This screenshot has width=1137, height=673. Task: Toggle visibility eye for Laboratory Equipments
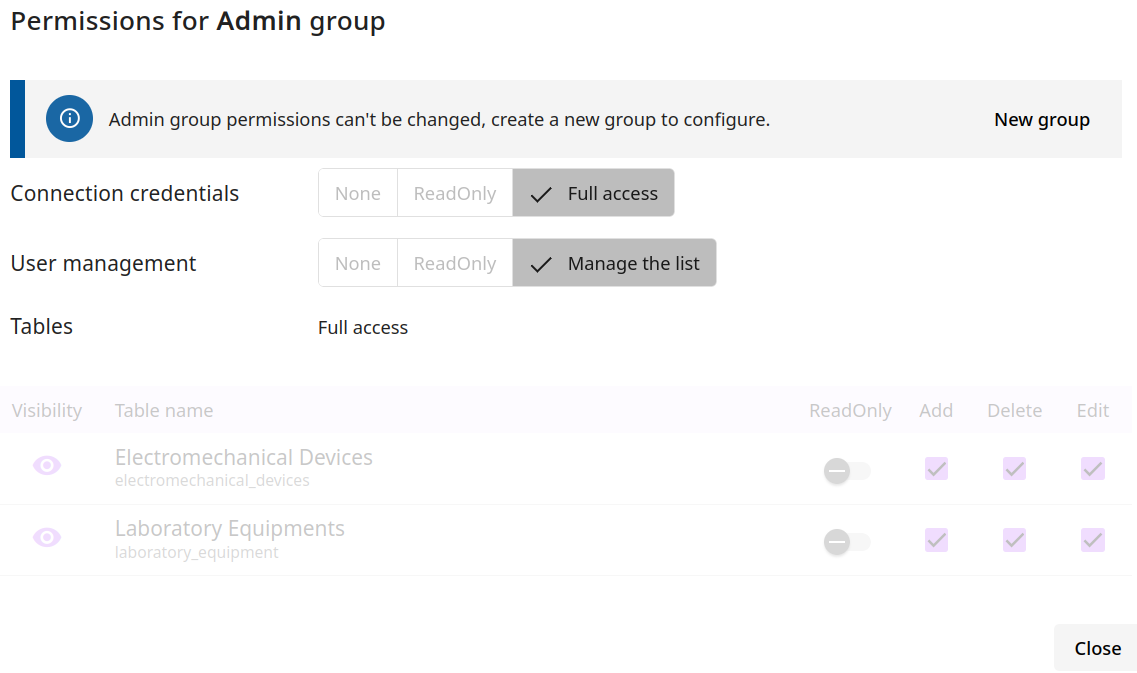47,538
